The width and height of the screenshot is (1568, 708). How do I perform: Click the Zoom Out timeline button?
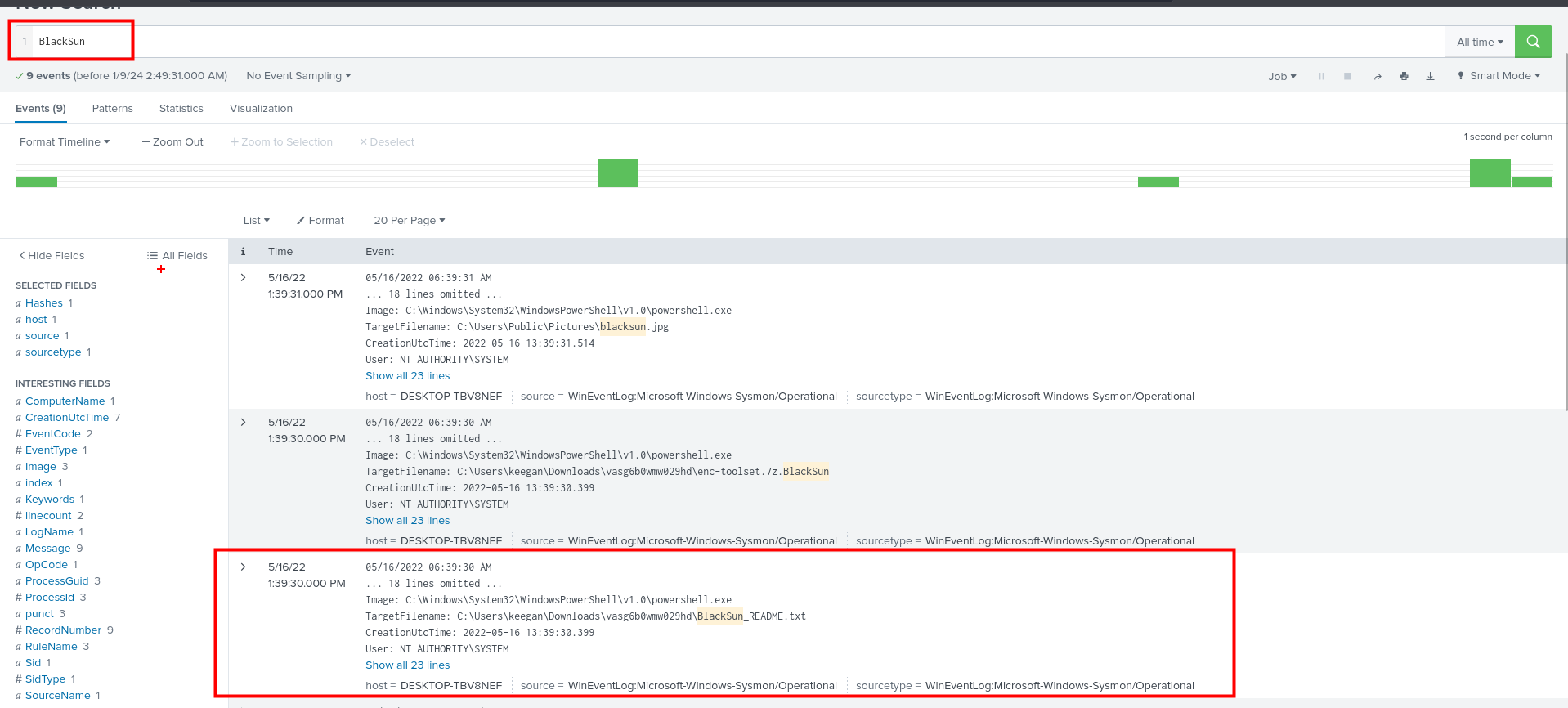(172, 142)
